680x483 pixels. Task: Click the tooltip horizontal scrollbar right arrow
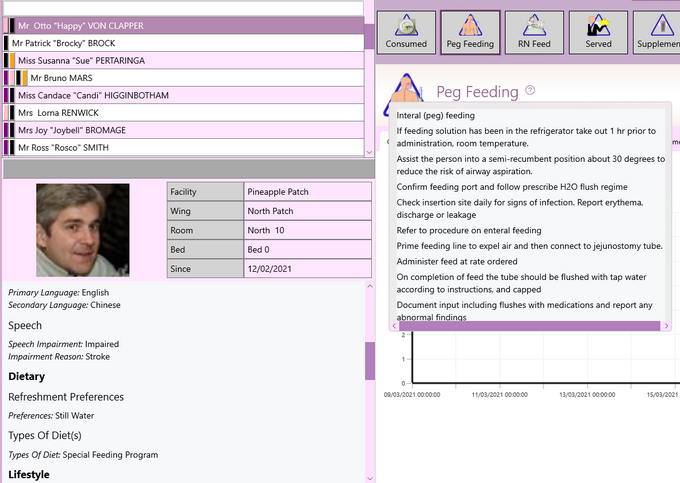pos(667,326)
